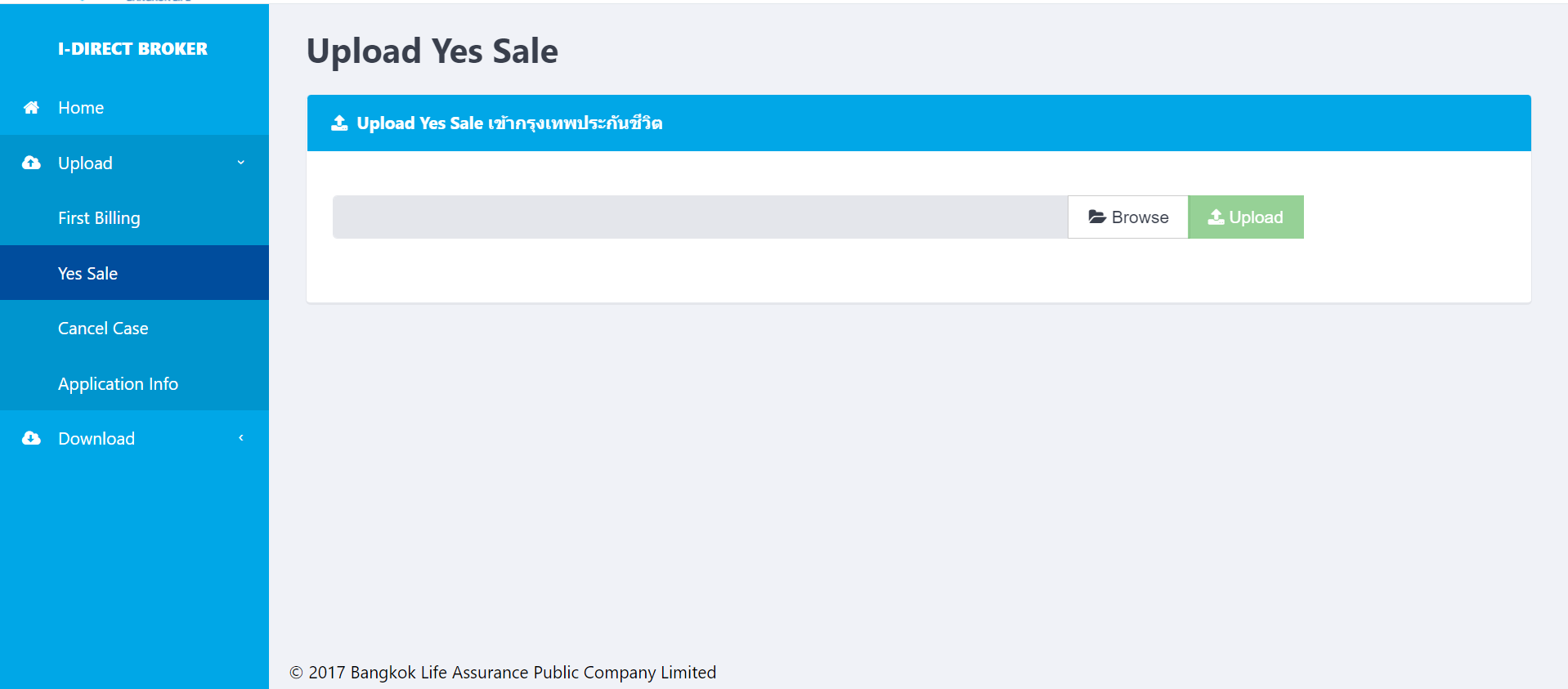Collapse the Upload menu chevron
The height and width of the screenshot is (689, 1568).
pyautogui.click(x=241, y=163)
